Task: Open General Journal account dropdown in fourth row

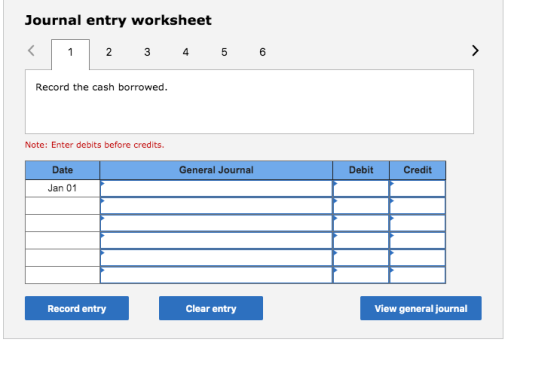Action: [x=216, y=240]
